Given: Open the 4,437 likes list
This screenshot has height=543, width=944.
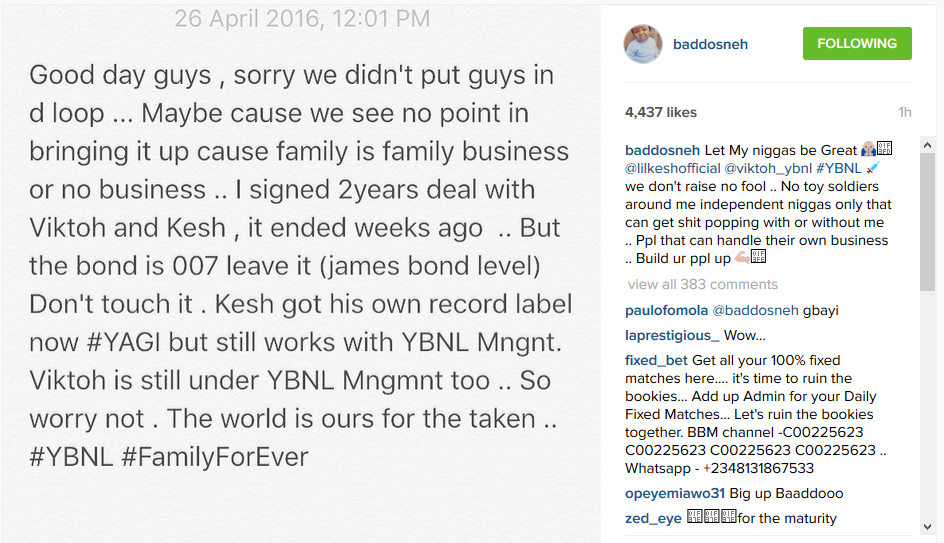Looking at the screenshot, I should [x=660, y=113].
